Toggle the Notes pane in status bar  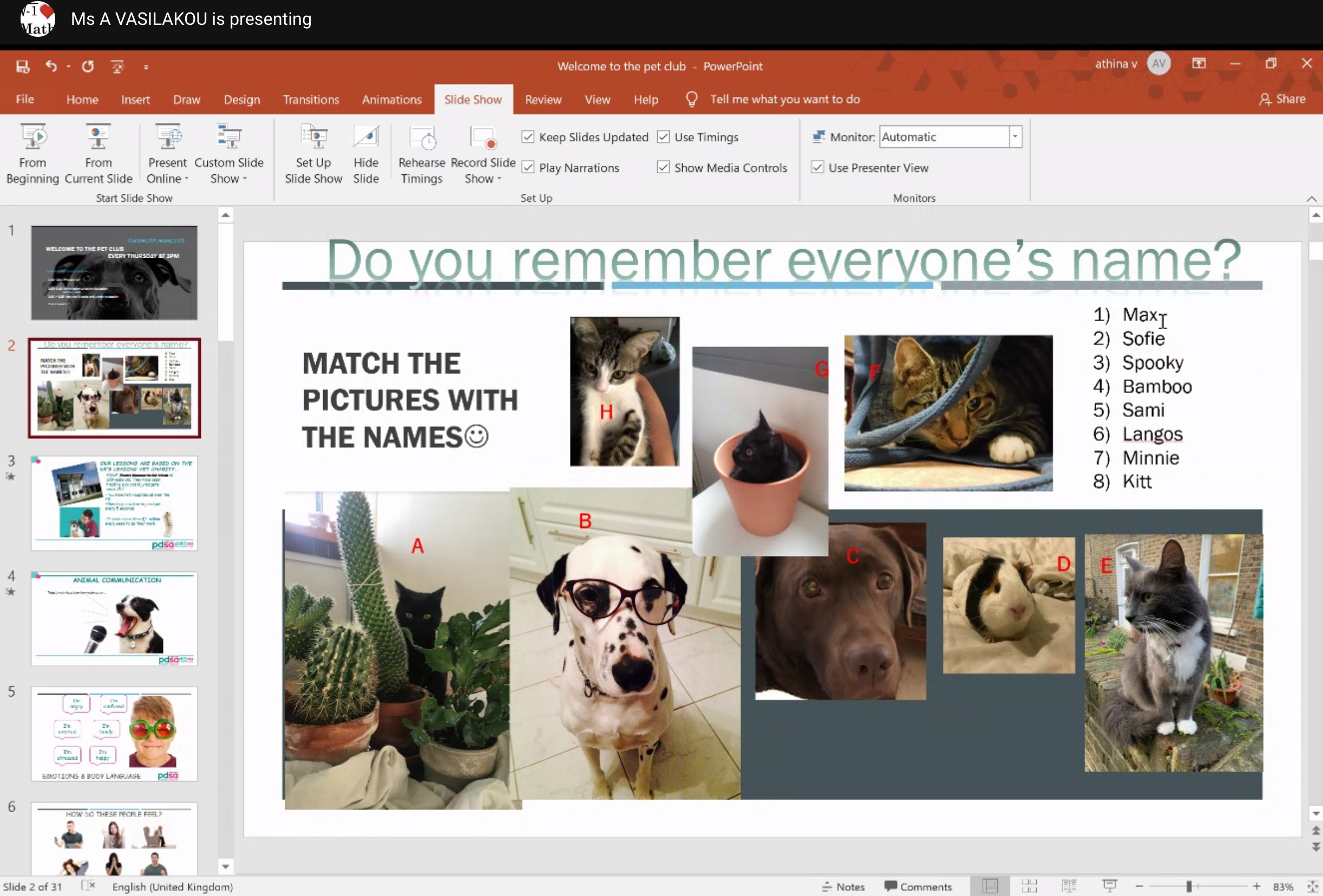tap(843, 886)
